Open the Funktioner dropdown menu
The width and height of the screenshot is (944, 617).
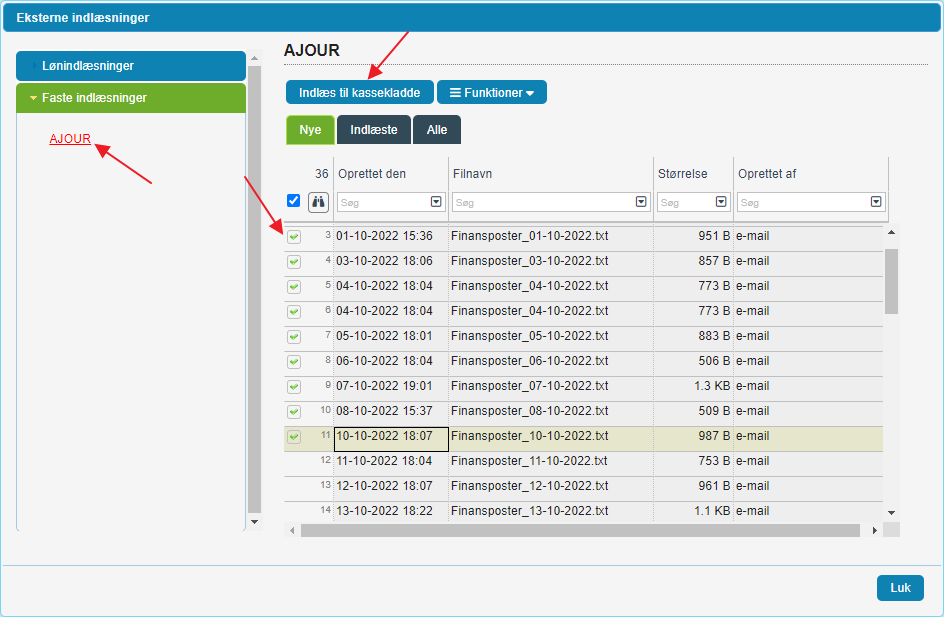pyautogui.click(x=492, y=92)
